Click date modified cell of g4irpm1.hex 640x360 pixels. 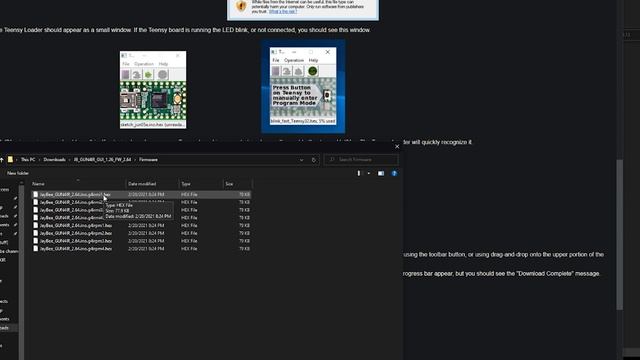146,226
